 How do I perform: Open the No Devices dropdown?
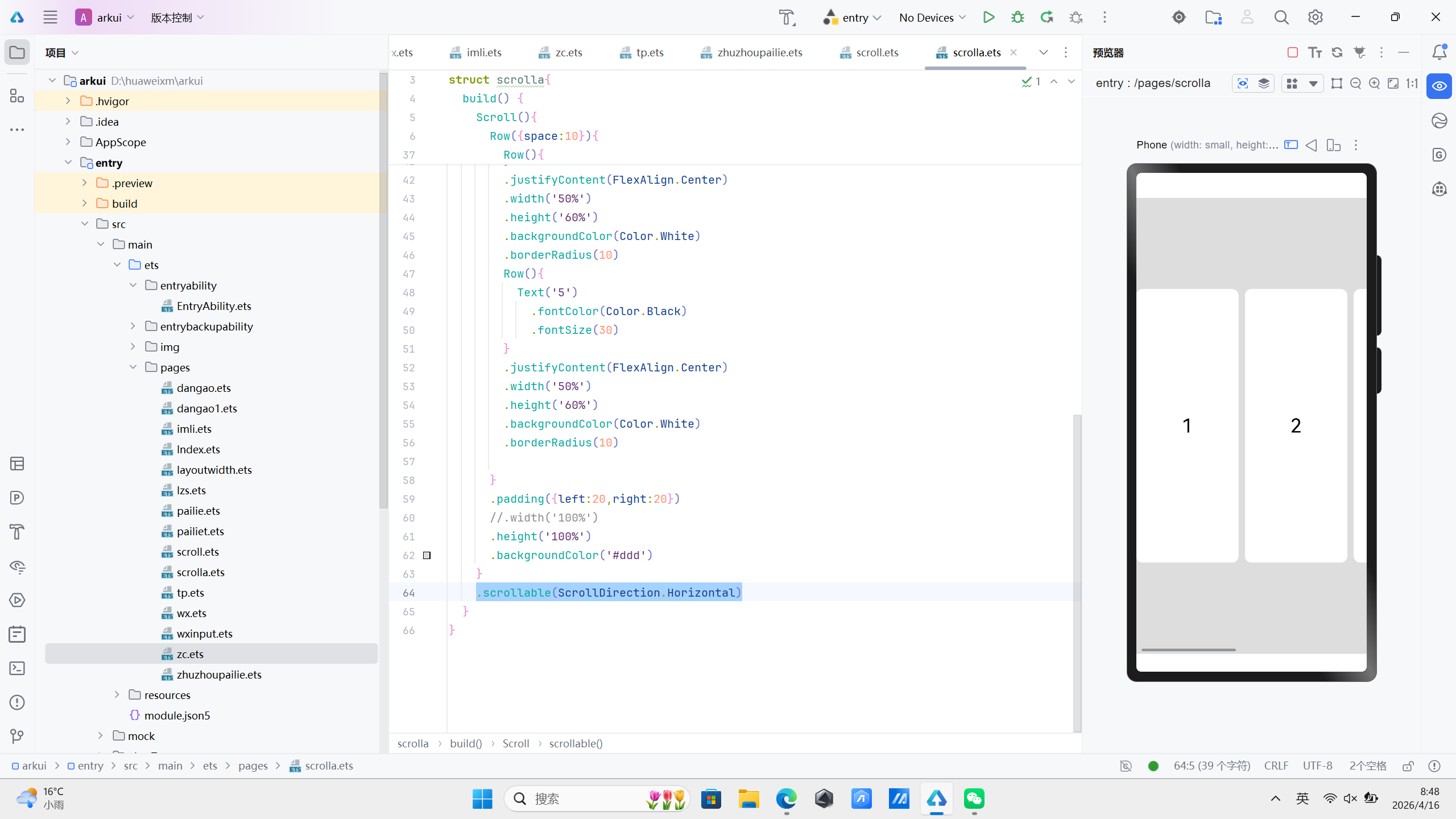pyautogui.click(x=932, y=17)
